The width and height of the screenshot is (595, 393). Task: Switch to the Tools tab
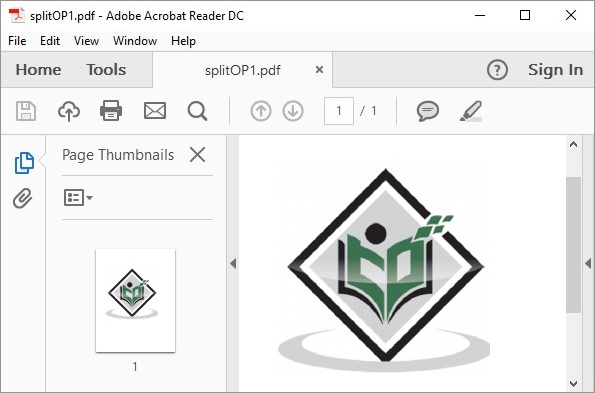(x=106, y=70)
